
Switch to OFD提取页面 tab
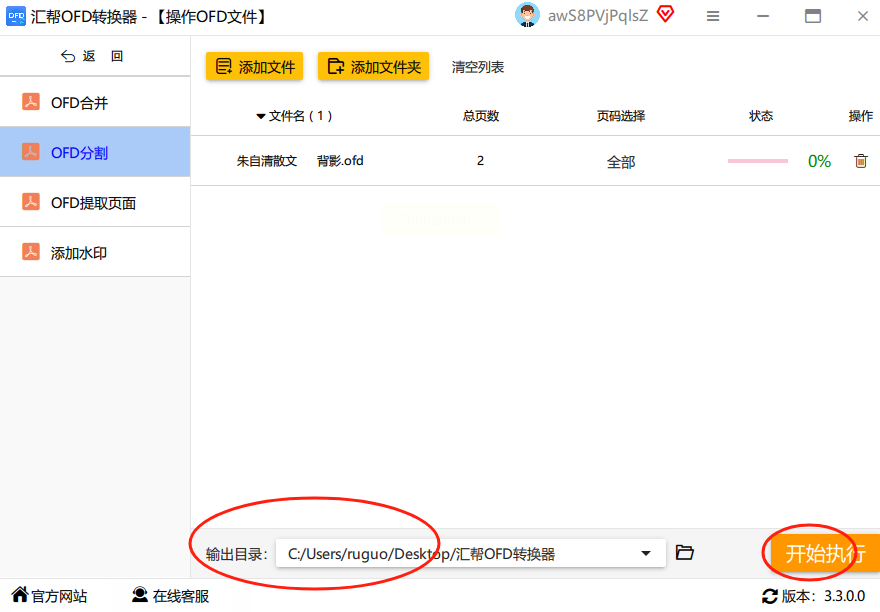(95, 202)
